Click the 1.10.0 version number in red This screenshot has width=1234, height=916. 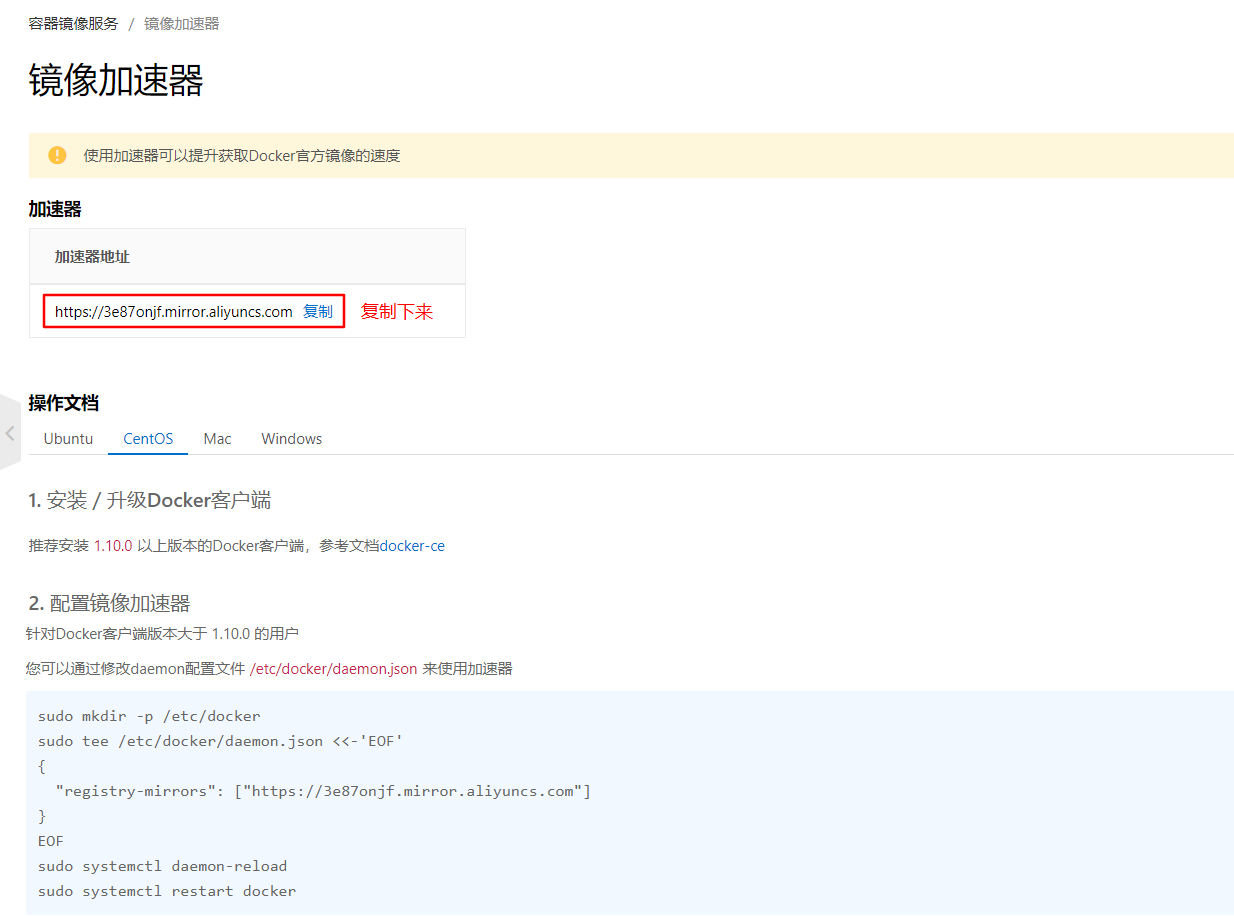click(x=113, y=545)
